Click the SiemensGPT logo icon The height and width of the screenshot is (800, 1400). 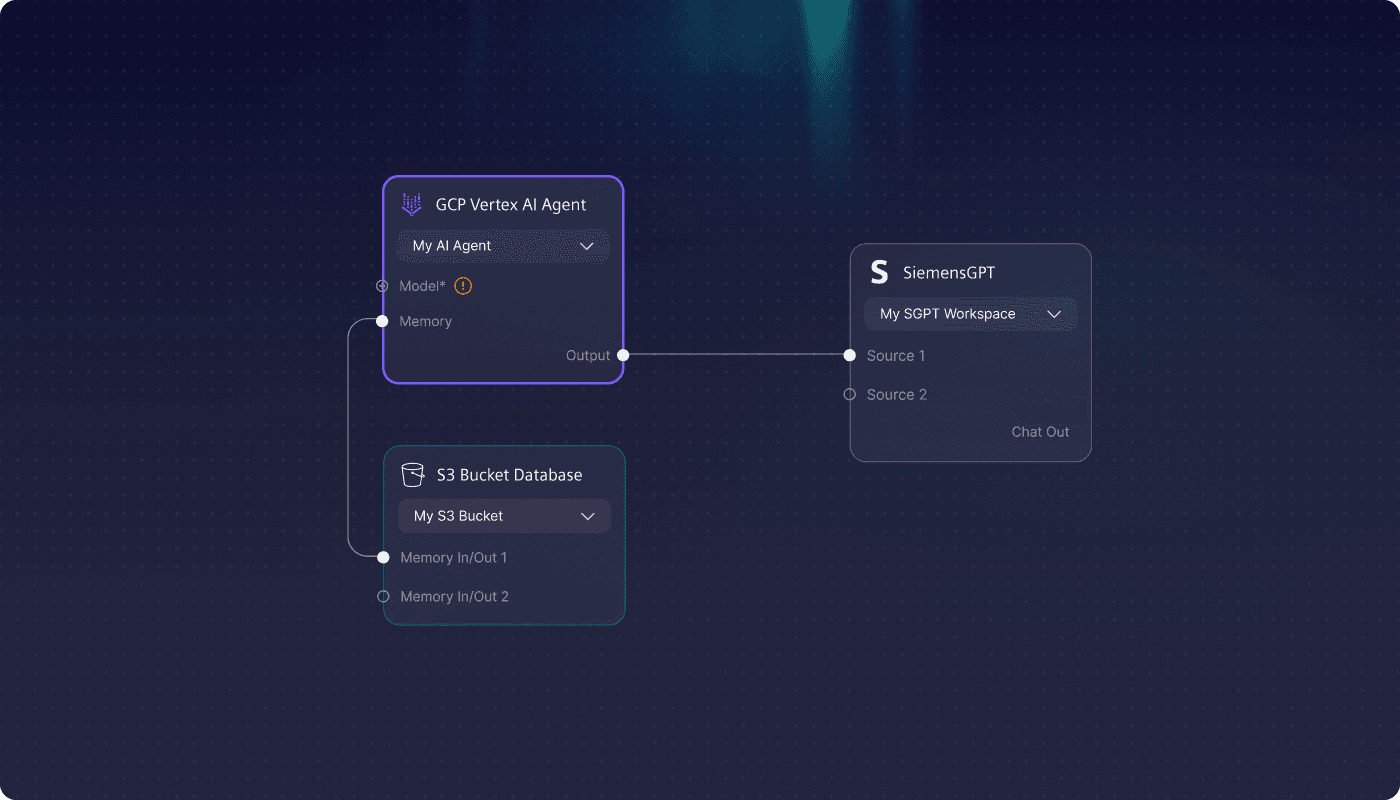879,272
